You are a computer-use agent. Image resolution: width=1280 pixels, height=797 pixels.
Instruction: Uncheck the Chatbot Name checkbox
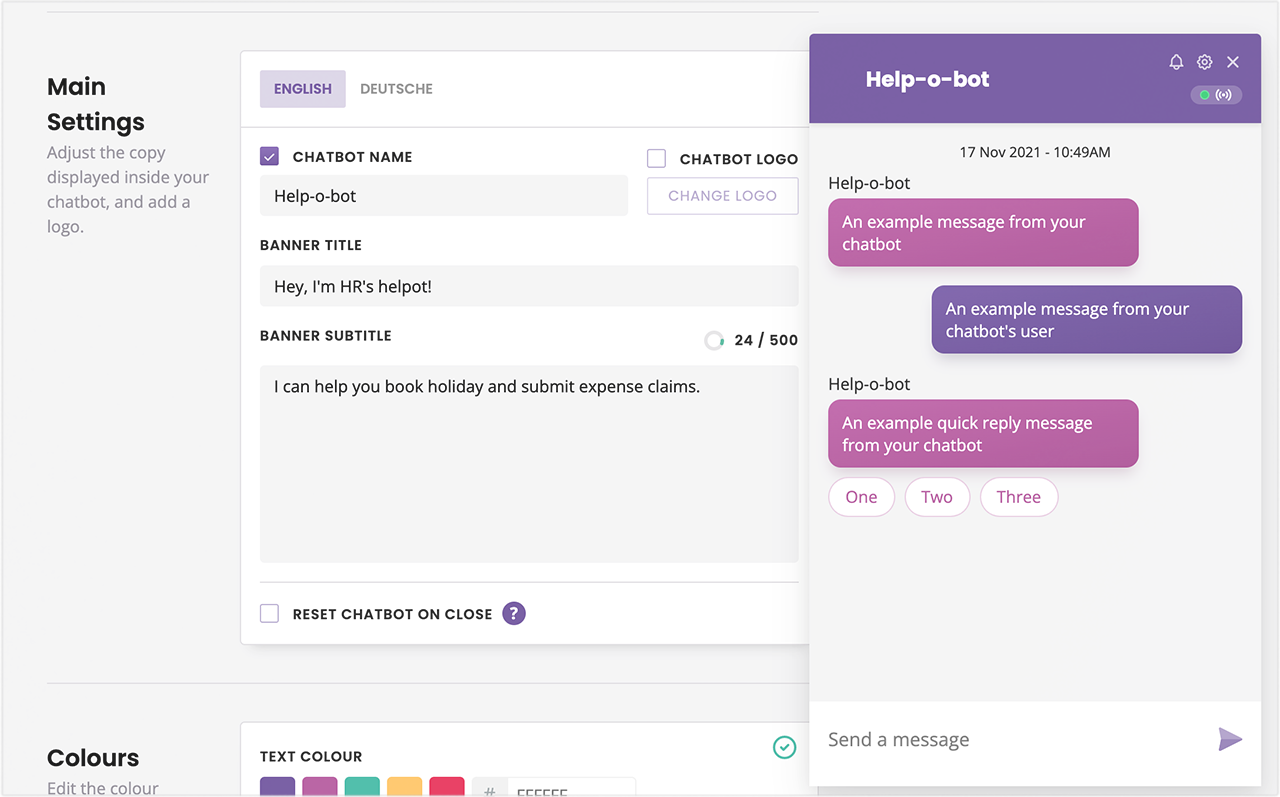[x=269, y=157]
